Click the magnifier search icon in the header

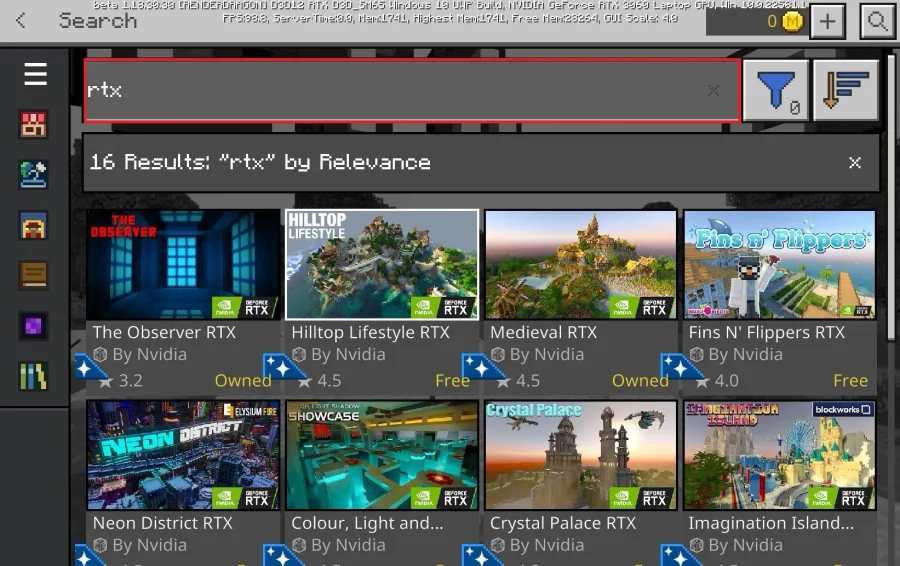coord(877,22)
